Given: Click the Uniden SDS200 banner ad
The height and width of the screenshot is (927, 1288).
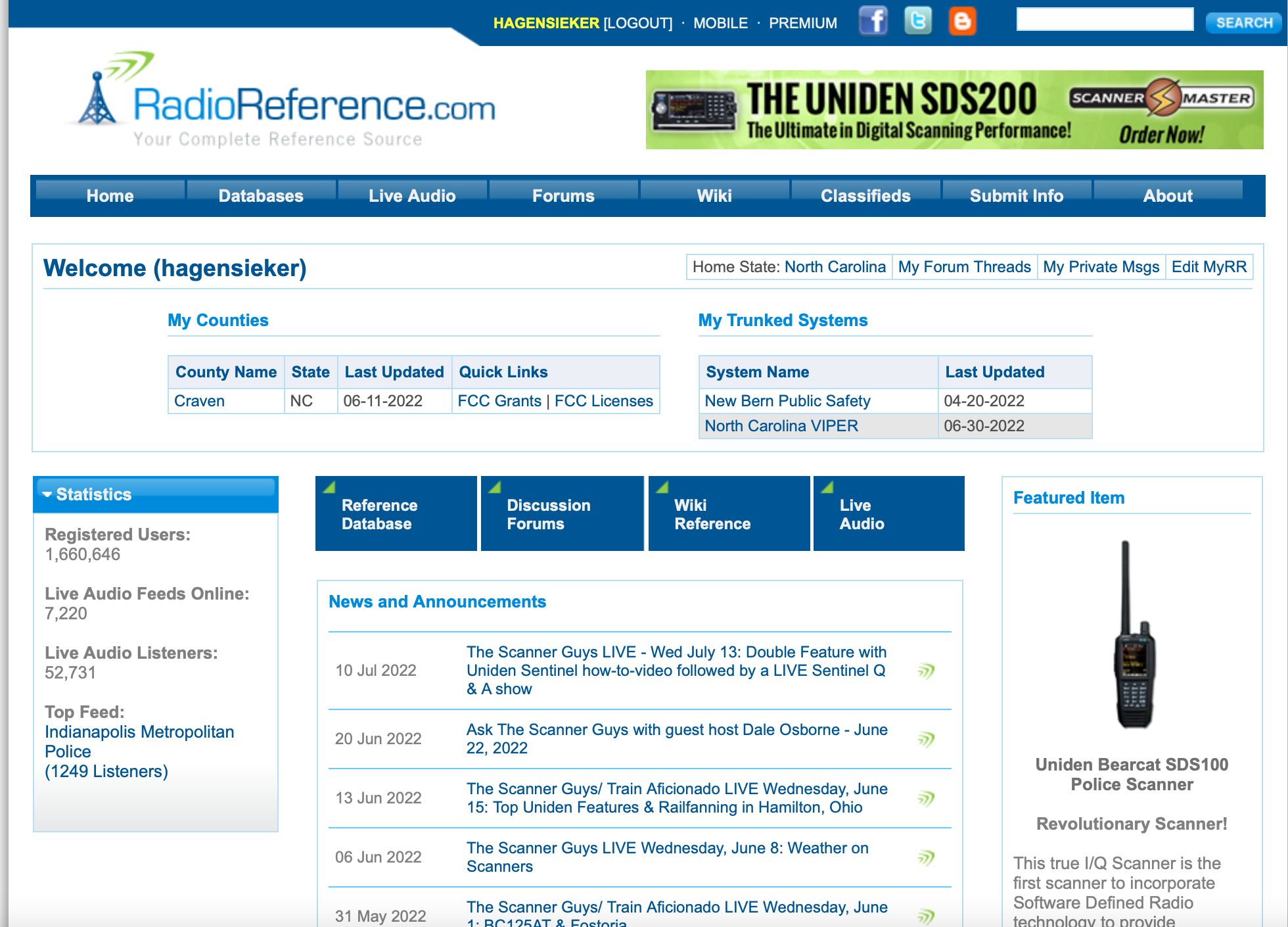Looking at the screenshot, I should (954, 110).
